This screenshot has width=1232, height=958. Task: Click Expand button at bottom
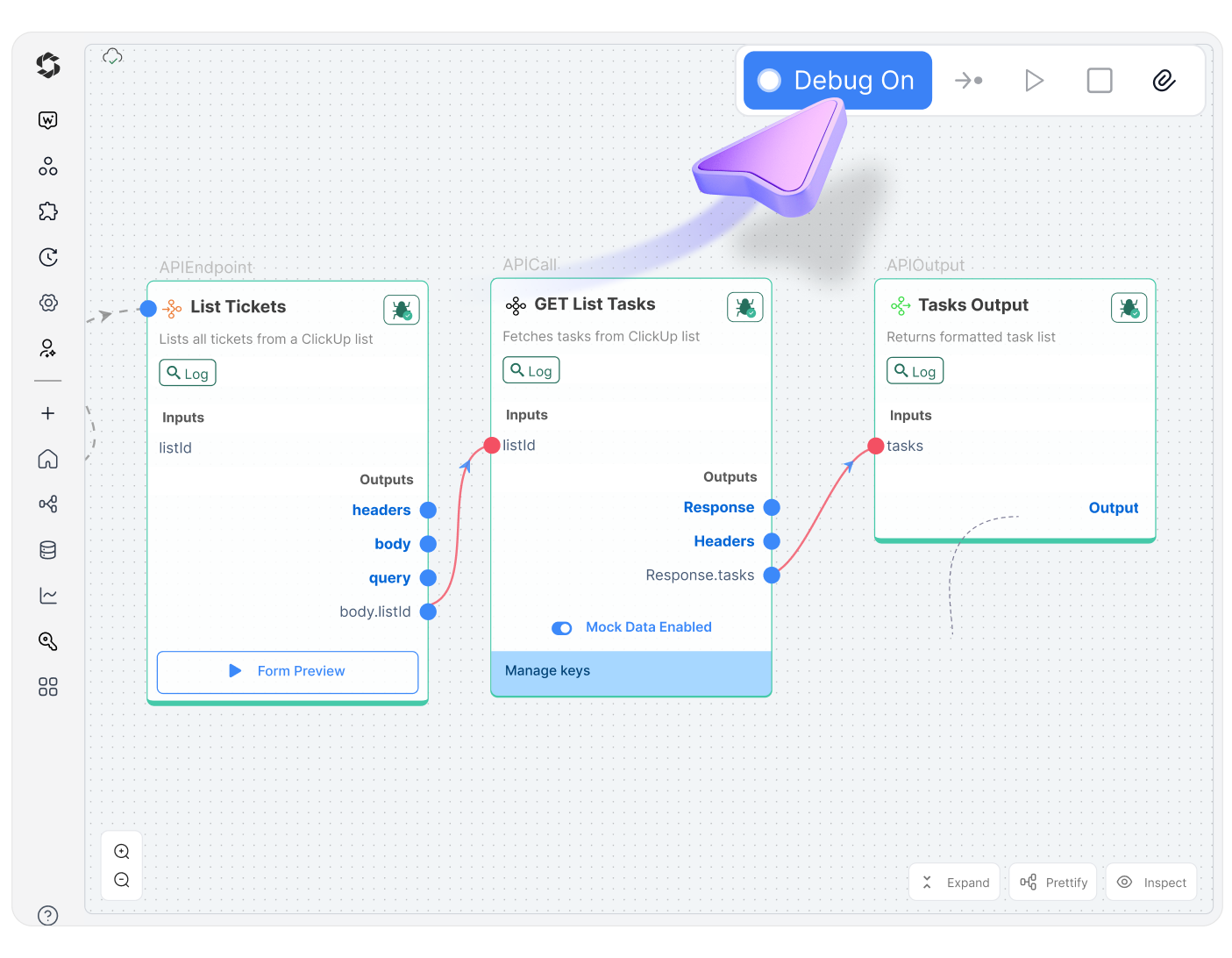955,883
